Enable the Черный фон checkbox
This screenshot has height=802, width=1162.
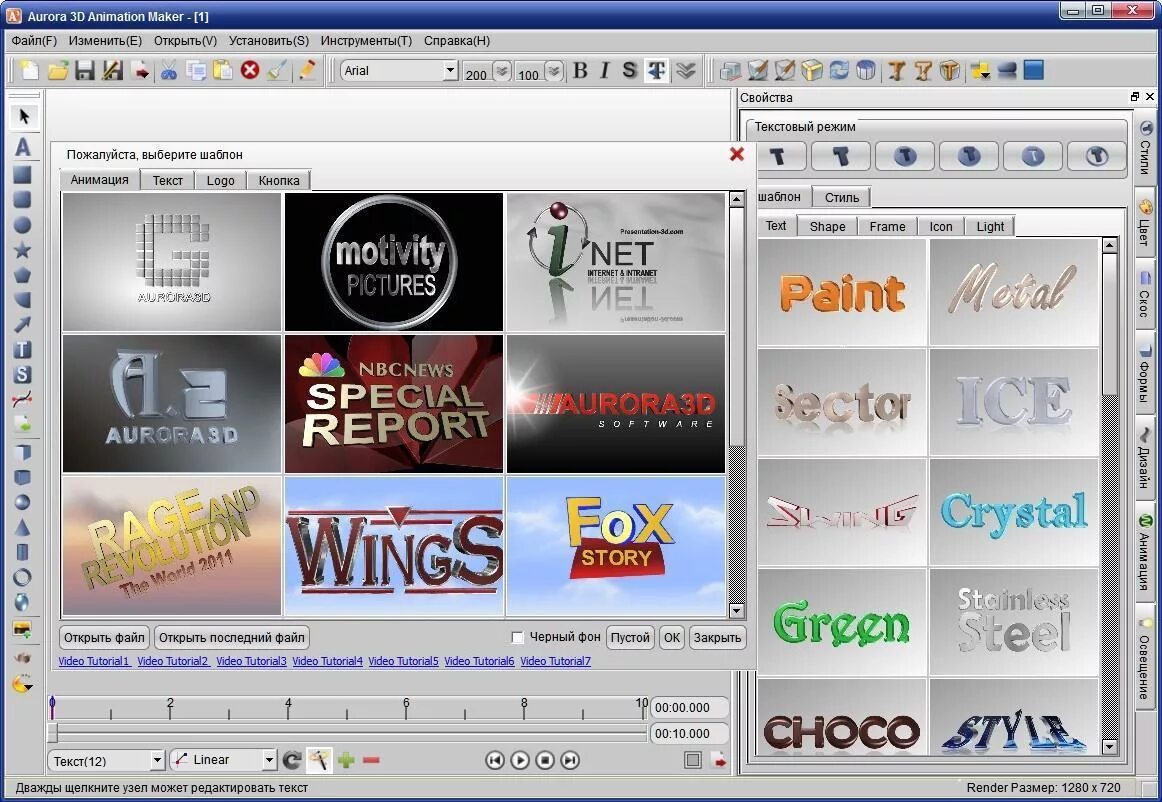pyautogui.click(x=517, y=637)
